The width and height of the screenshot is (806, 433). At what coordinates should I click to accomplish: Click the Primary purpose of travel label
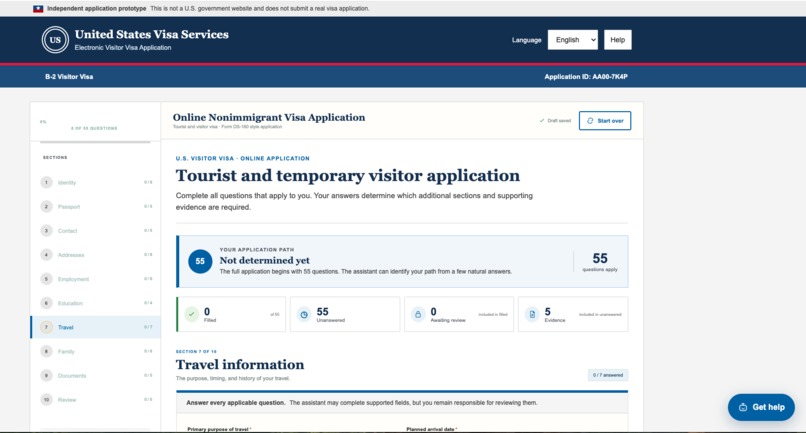[x=219, y=429]
